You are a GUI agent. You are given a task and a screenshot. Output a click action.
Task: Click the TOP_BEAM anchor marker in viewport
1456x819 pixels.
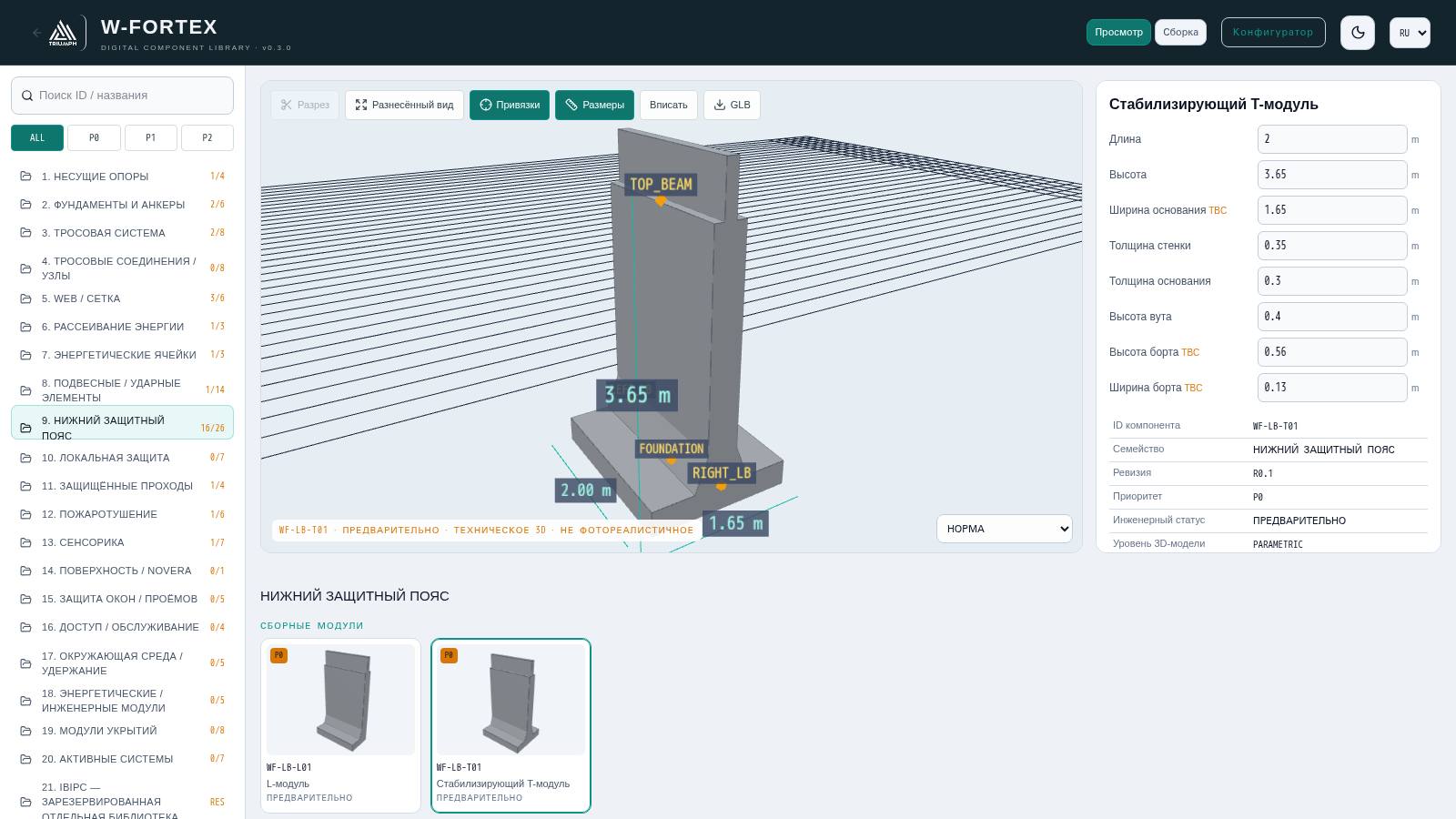(x=661, y=202)
